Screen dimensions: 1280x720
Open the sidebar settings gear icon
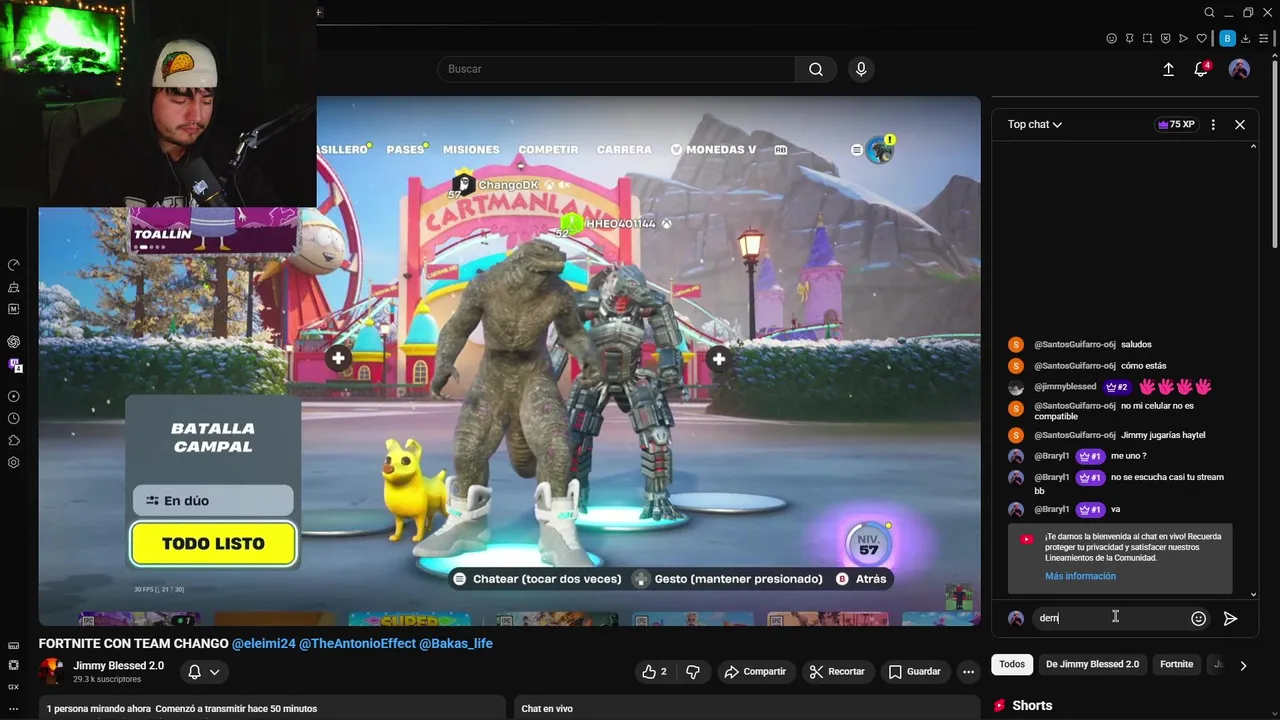14,463
